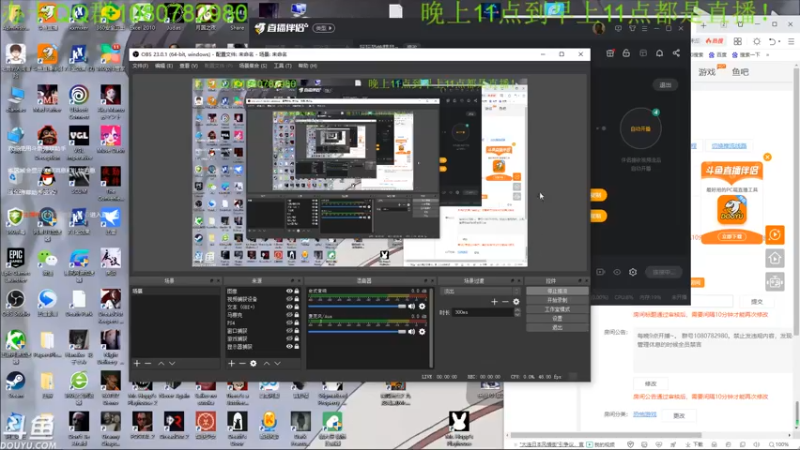
Task: Open the browser hamburger menu
Action: coord(791,41)
